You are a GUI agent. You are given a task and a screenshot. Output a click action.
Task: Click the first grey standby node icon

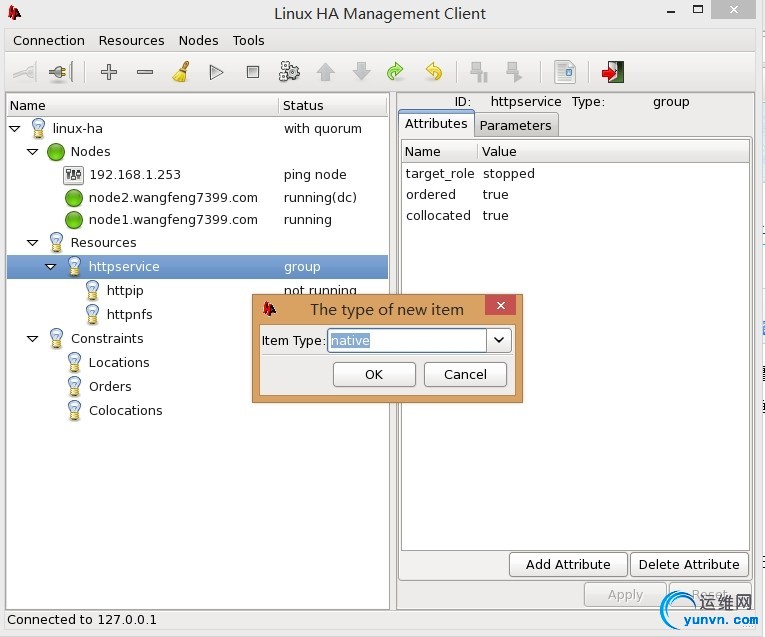479,72
